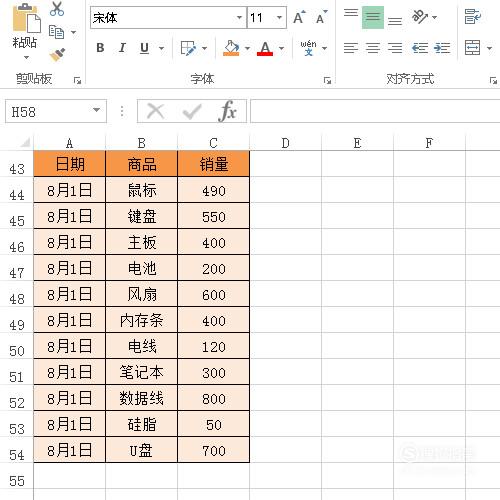Select column D header
The width and height of the screenshot is (500, 500).
tap(286, 143)
